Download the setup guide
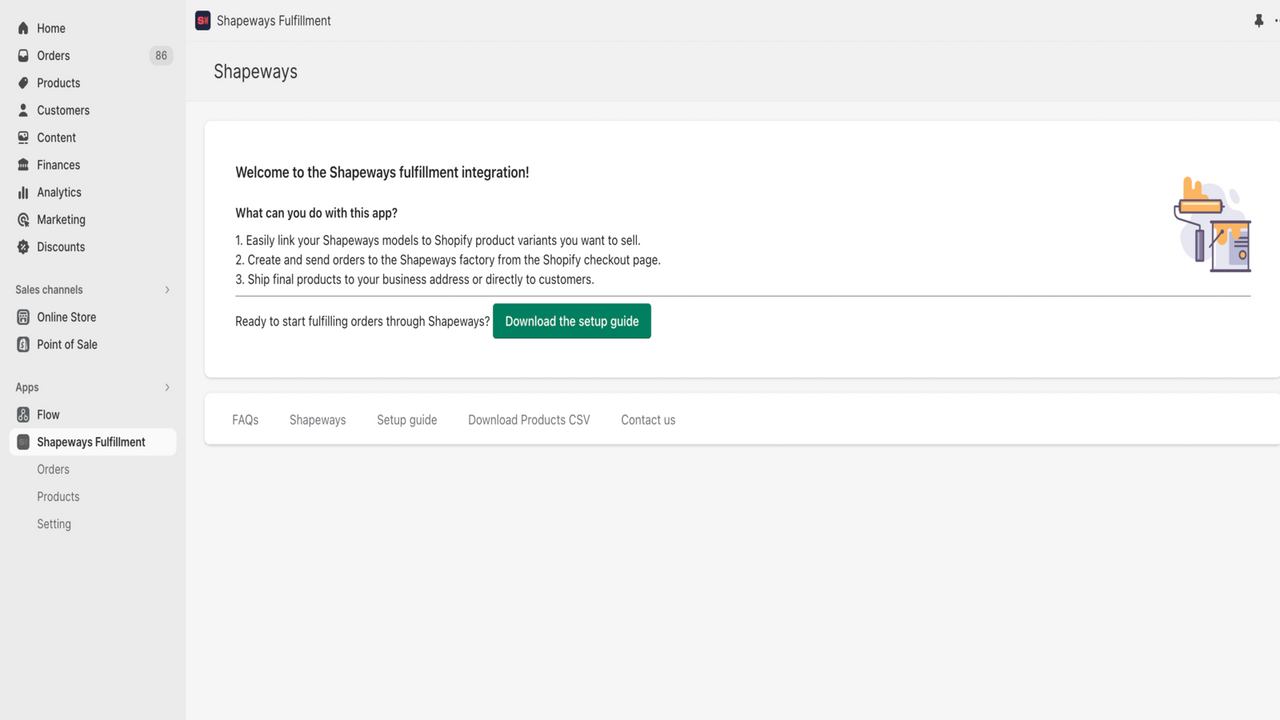 tap(571, 321)
